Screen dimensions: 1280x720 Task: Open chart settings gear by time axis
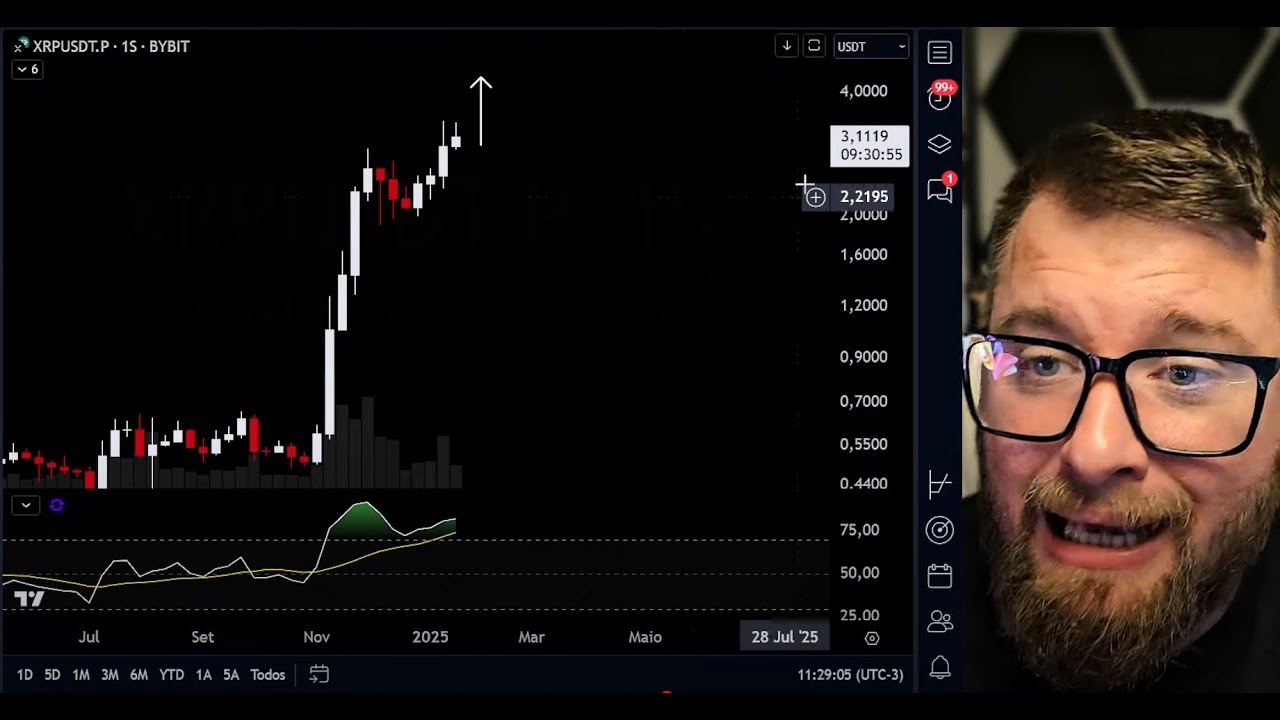(x=872, y=638)
